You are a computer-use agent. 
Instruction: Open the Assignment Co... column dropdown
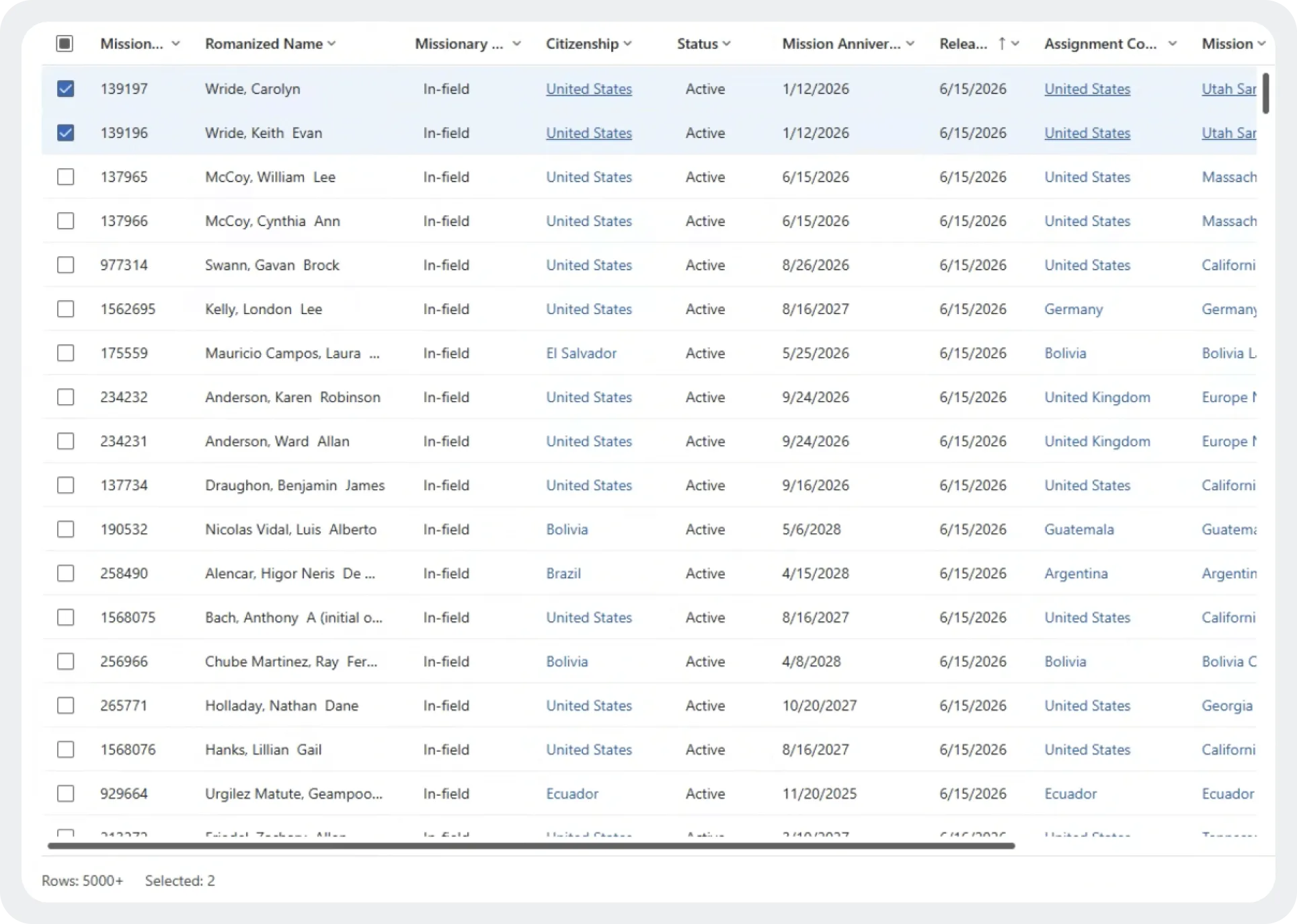1172,44
